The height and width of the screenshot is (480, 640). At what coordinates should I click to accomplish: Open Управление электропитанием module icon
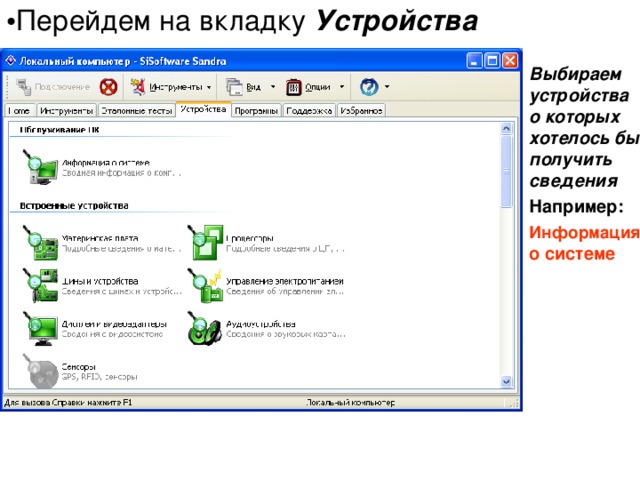[x=205, y=285]
